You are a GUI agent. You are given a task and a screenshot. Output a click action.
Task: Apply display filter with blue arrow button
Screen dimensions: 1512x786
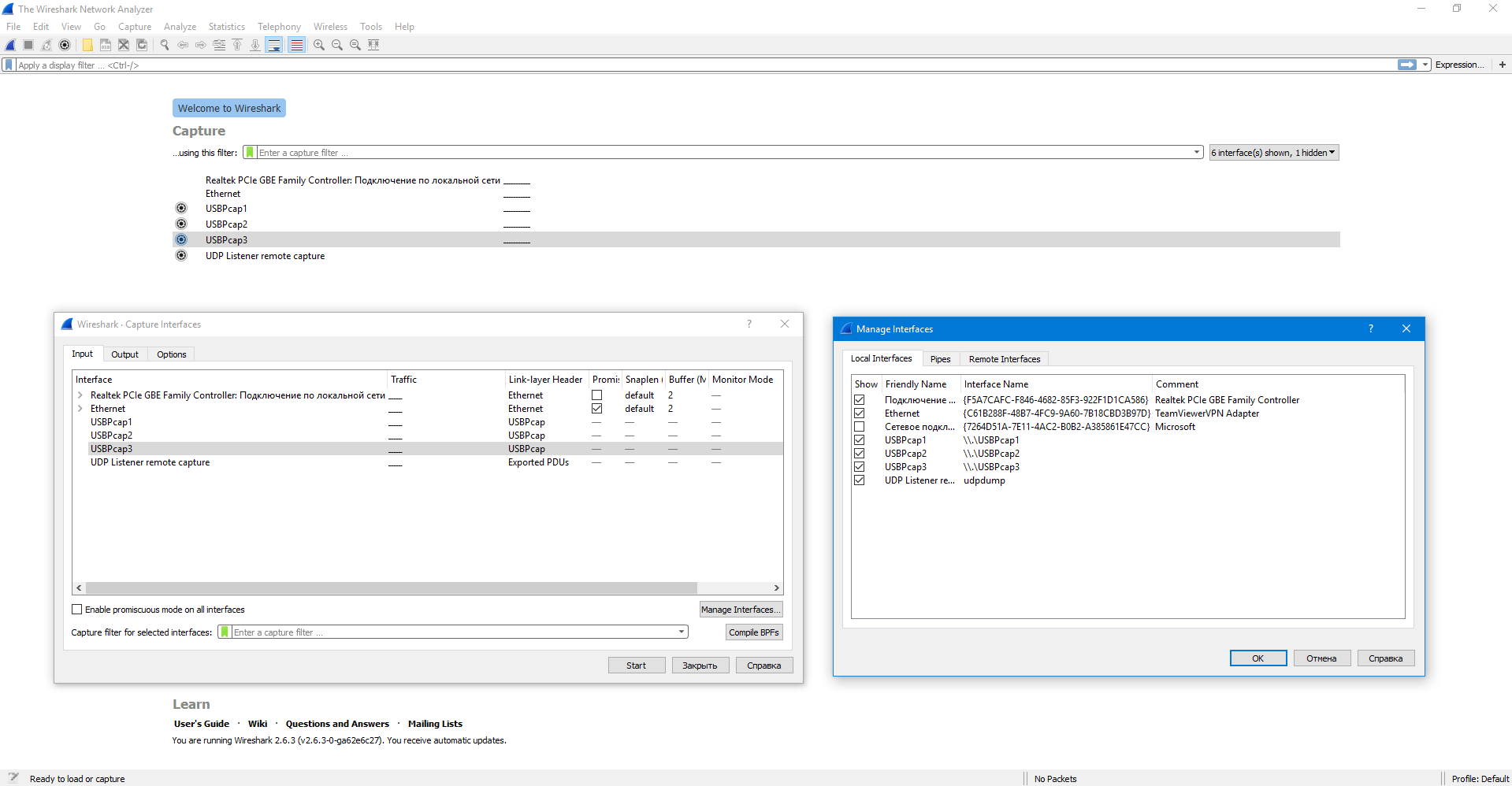1407,65
